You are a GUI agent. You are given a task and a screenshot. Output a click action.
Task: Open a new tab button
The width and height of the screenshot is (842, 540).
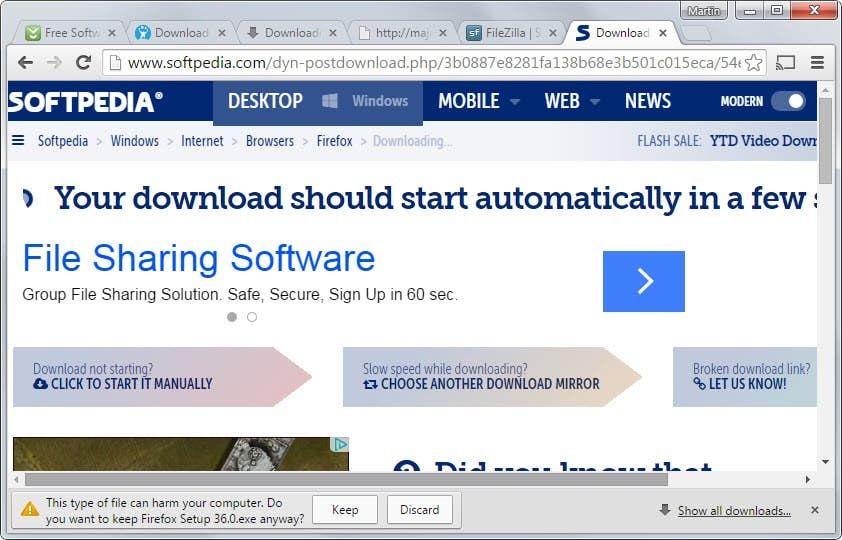coord(696,33)
